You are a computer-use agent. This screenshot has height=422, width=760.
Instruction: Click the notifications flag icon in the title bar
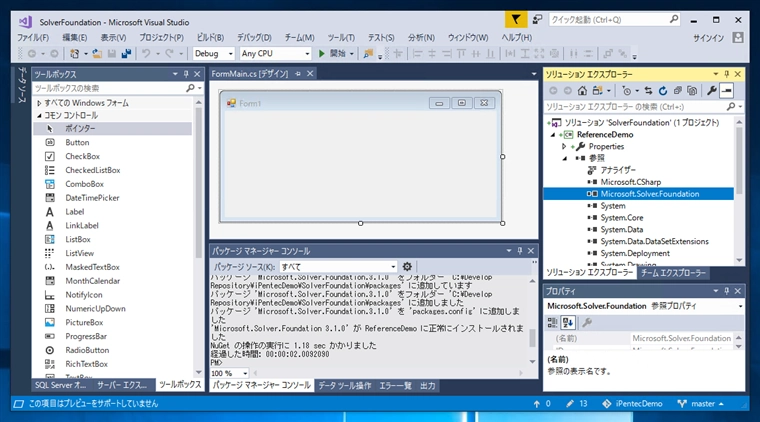516,19
